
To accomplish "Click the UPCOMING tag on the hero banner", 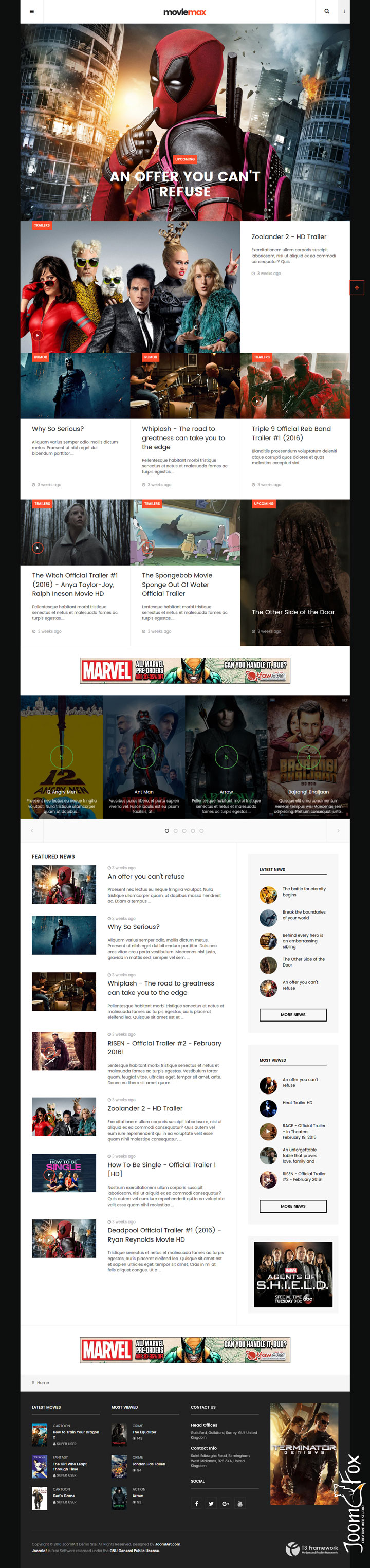I will coord(185,159).
